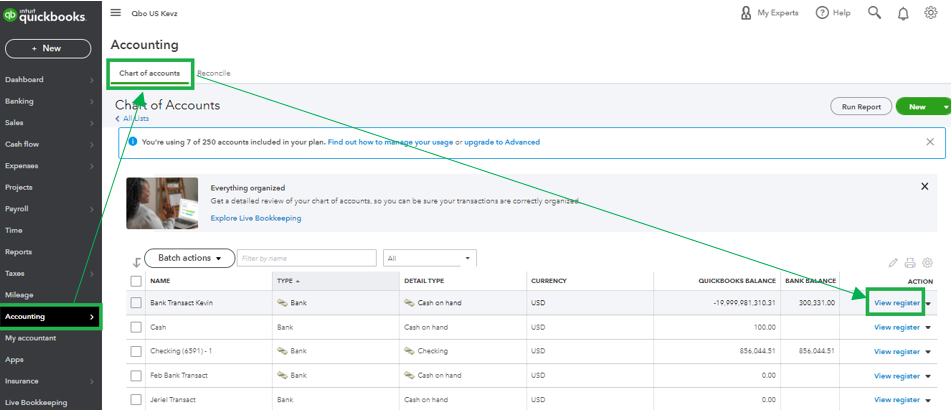View register for Cash account

(897, 327)
